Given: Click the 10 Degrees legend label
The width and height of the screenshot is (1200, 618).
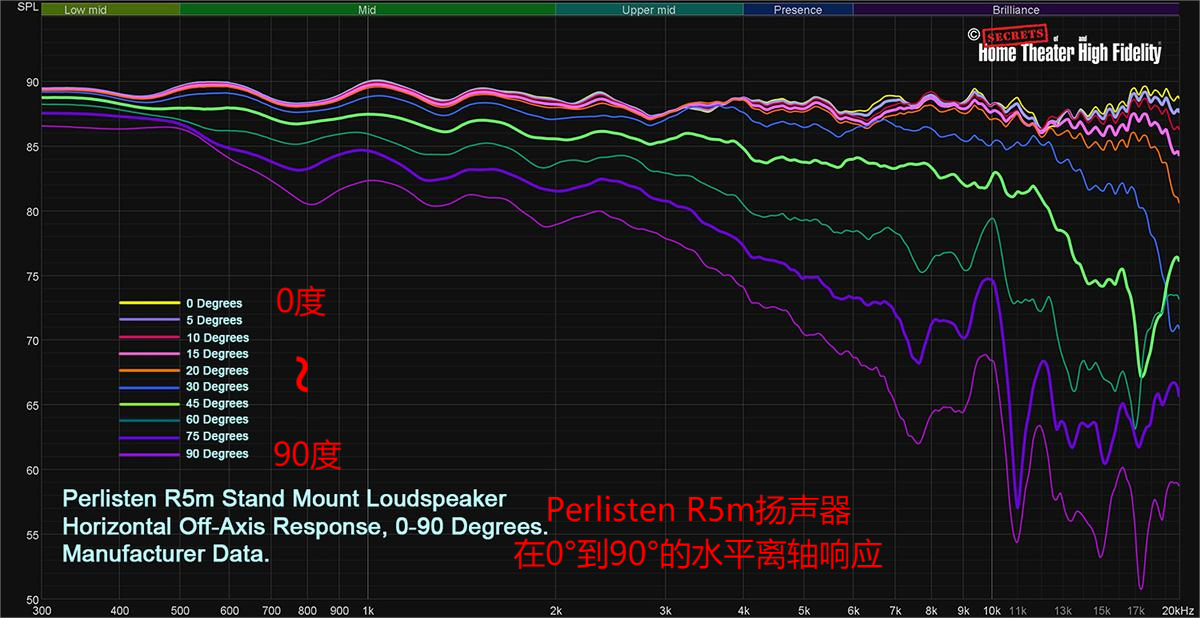Looking at the screenshot, I should tap(217, 338).
